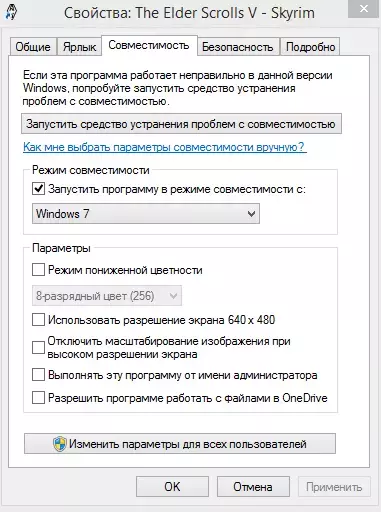Close the properties dialog window
Viewport: 381px width, 512px height.
pos(364,9)
